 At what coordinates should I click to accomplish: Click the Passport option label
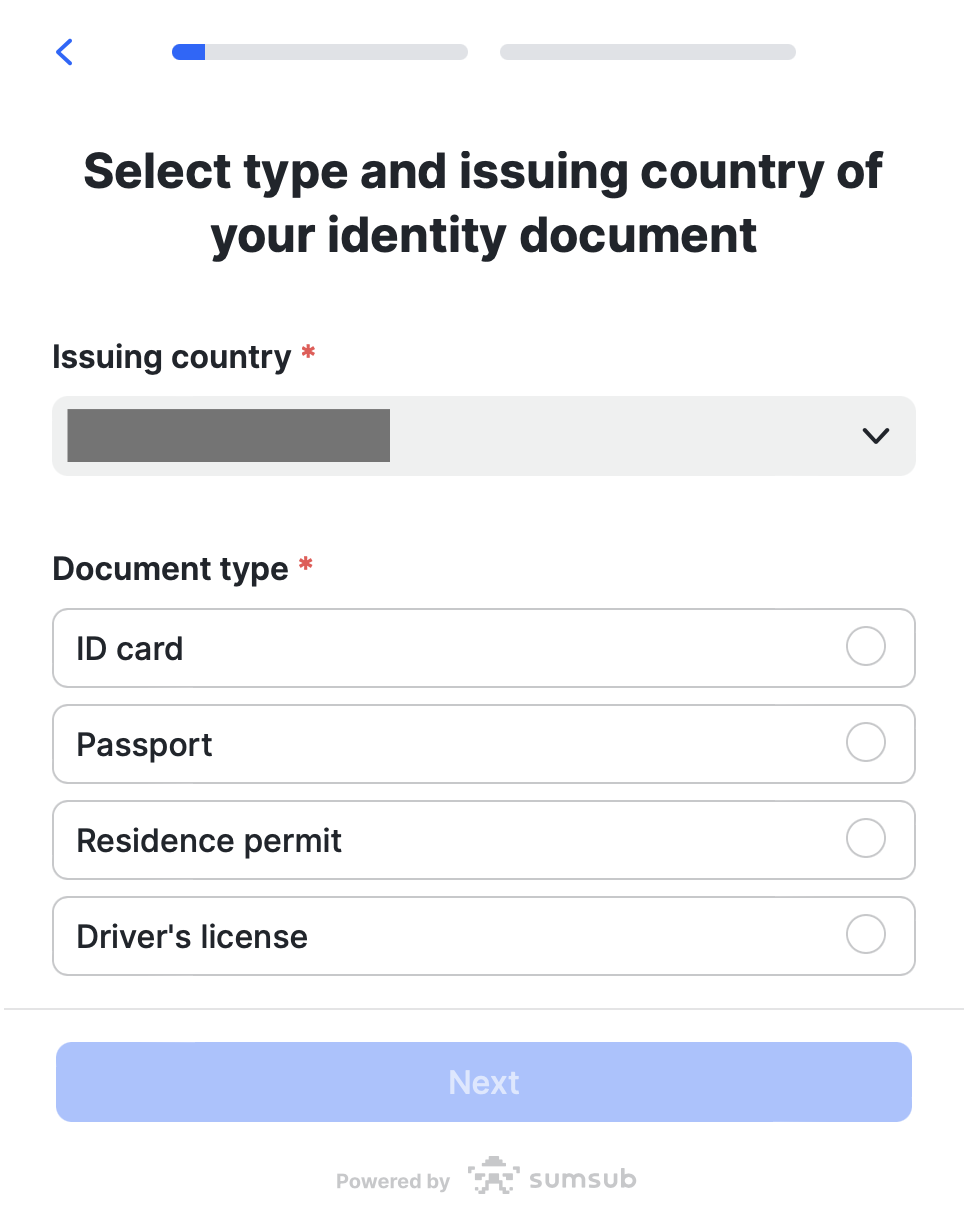click(x=145, y=745)
